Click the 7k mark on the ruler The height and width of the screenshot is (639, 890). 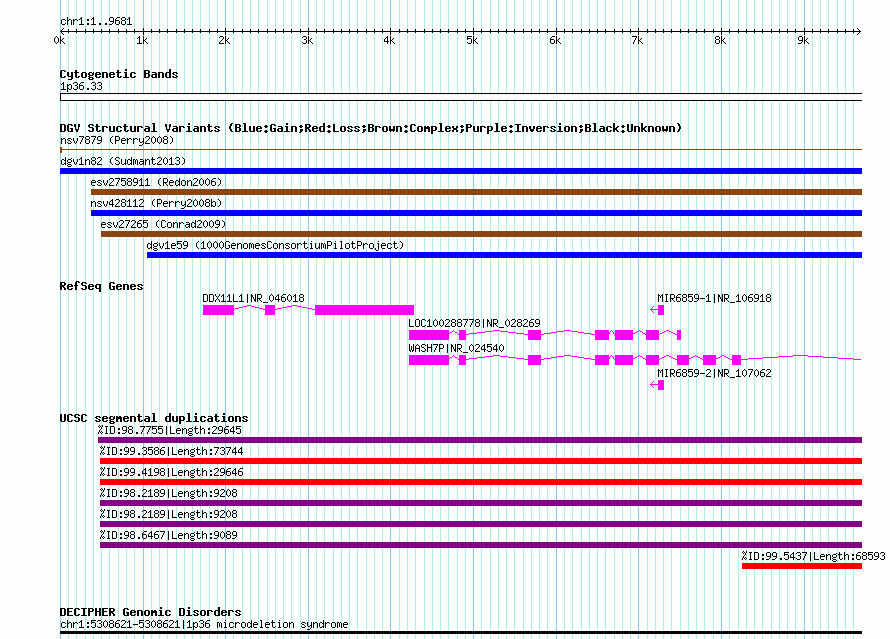[x=637, y=40]
